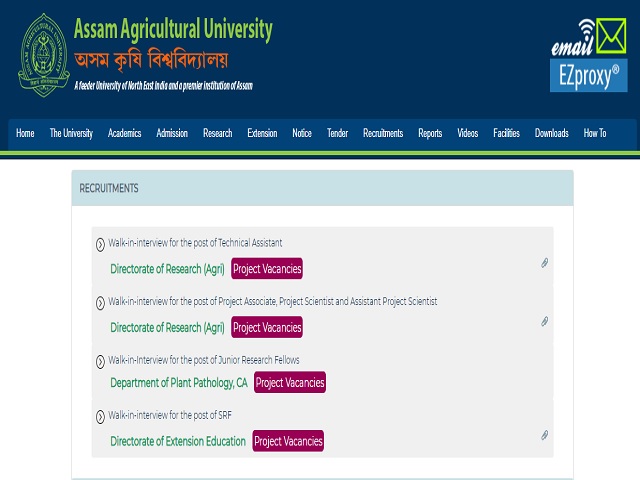The width and height of the screenshot is (640, 480).
Task: Open the Downloads menu
Action: point(552,133)
